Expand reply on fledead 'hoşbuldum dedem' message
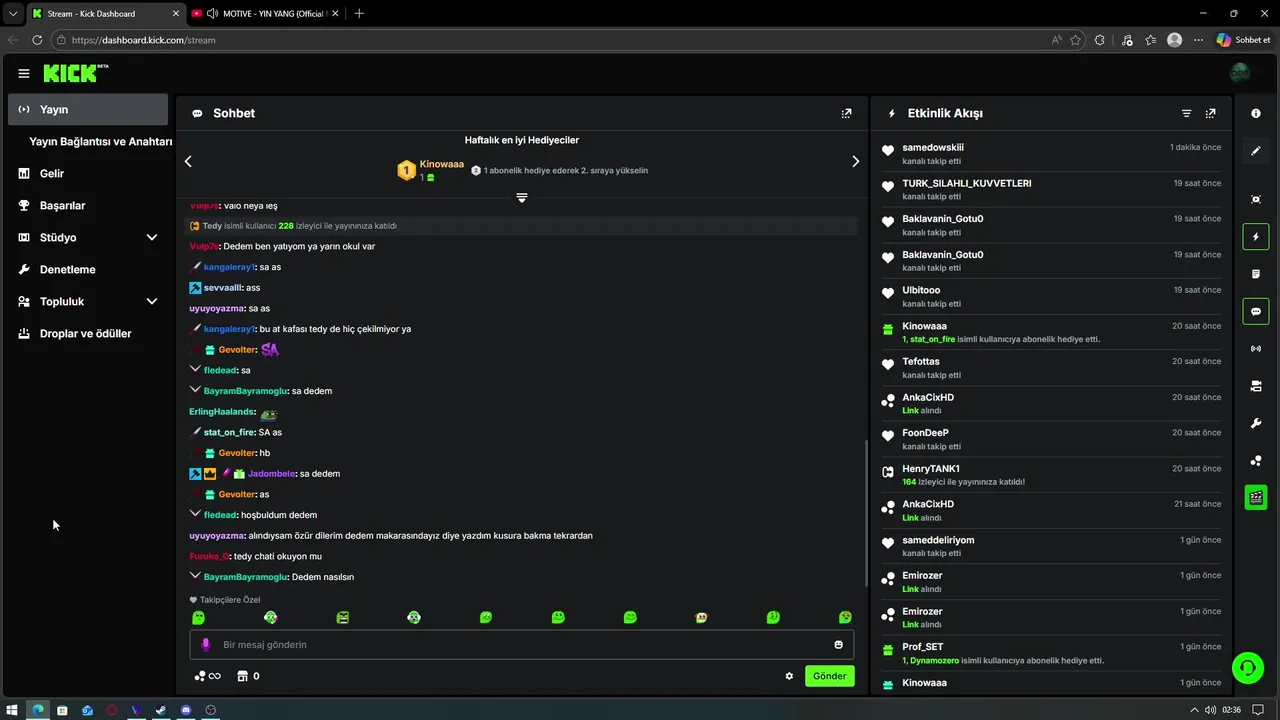Image resolution: width=1280 pixels, height=720 pixels. (195, 514)
